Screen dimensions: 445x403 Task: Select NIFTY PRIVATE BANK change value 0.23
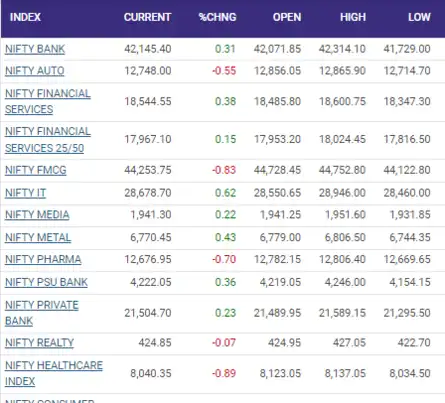point(225,313)
